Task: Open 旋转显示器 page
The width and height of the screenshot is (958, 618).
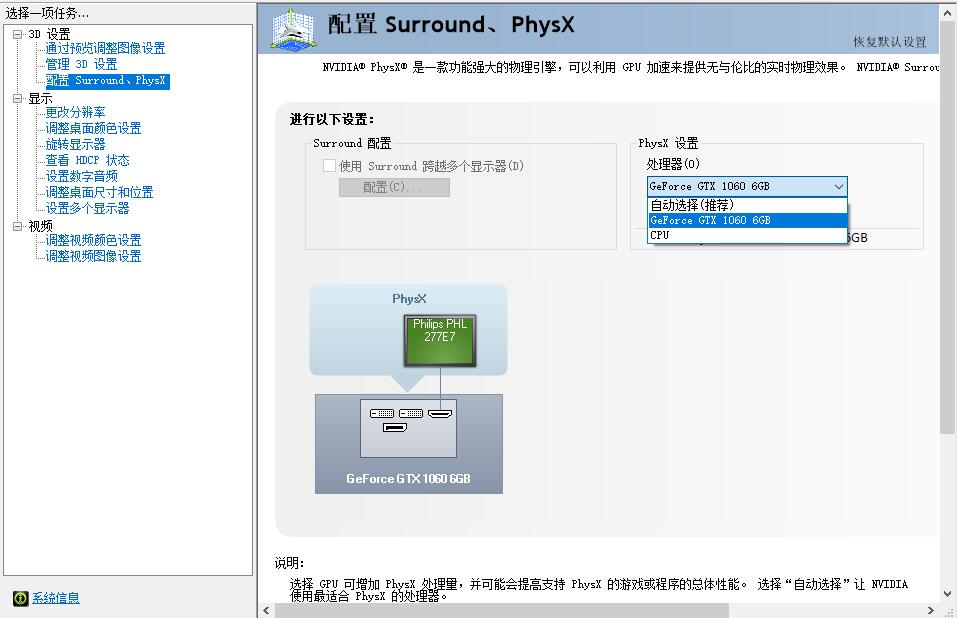Action: pyautogui.click(x=75, y=144)
